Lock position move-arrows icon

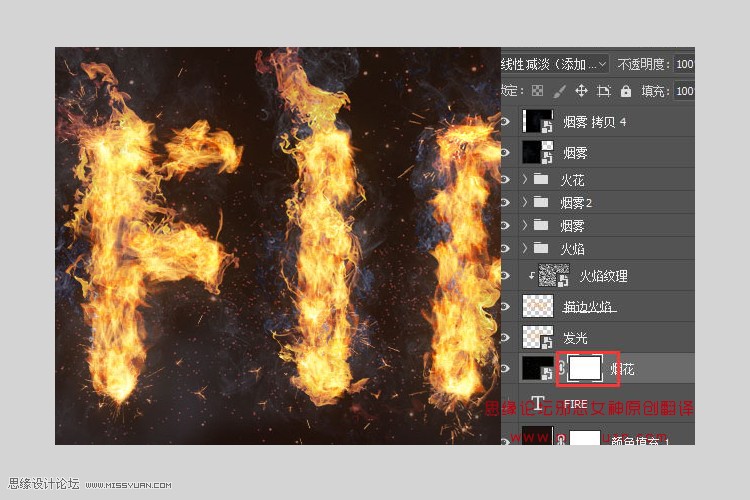581,90
